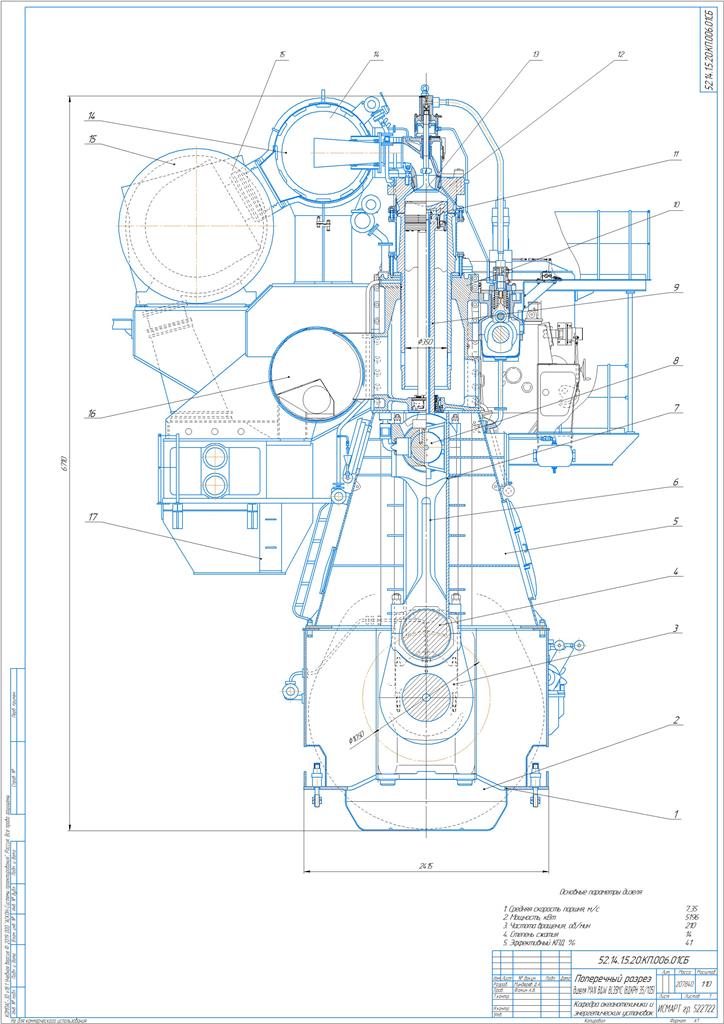This screenshot has height=1024, width=724.
Task: Click the mass value in the title block
Action: 686,984
